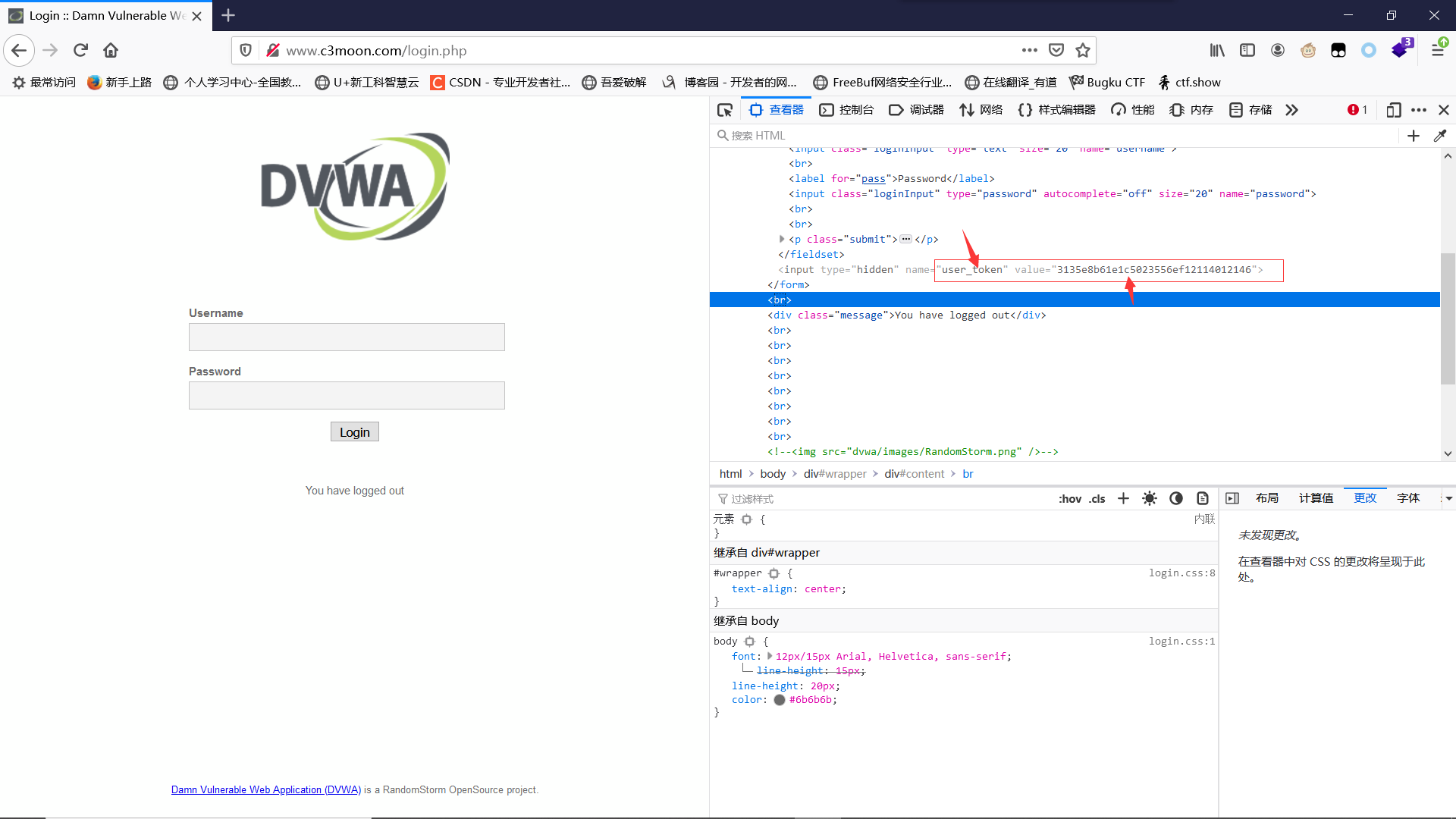Pick a color with the eyedropper

pos(1440,136)
